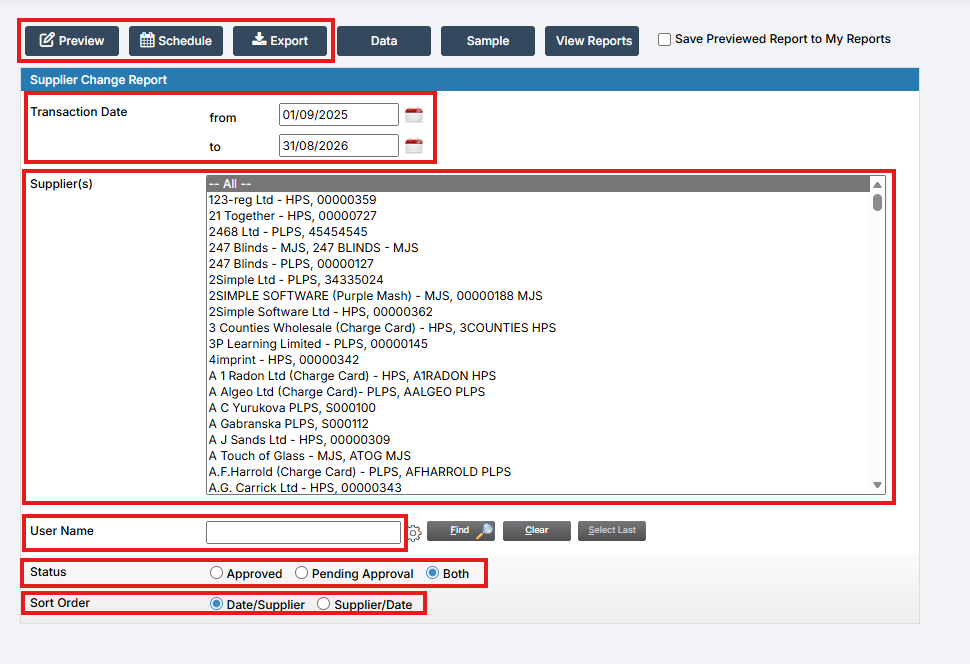Click the View Reports button
Viewport: 970px width, 664px height.
[x=592, y=41]
